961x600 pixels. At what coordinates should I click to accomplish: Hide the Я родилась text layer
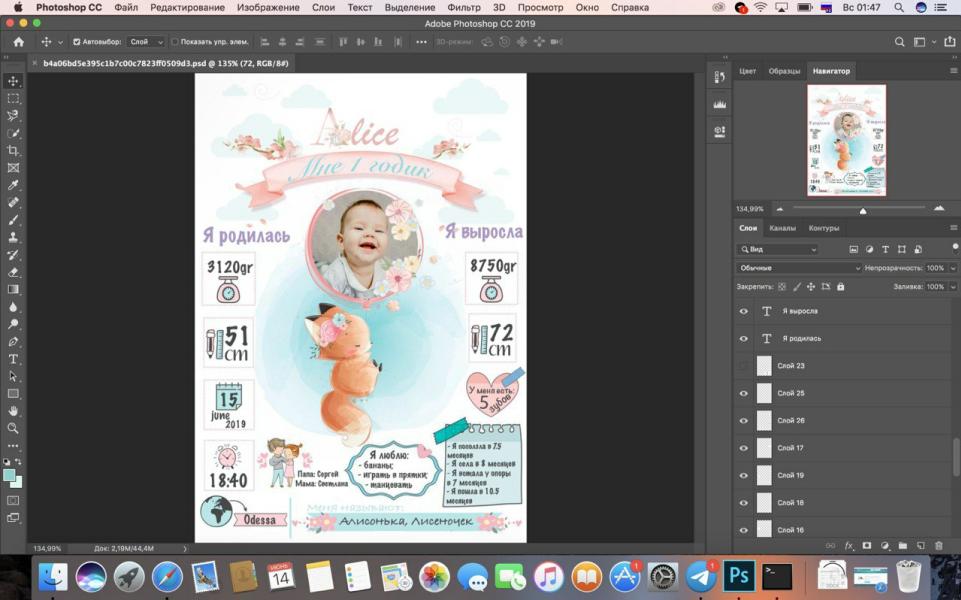(x=743, y=338)
